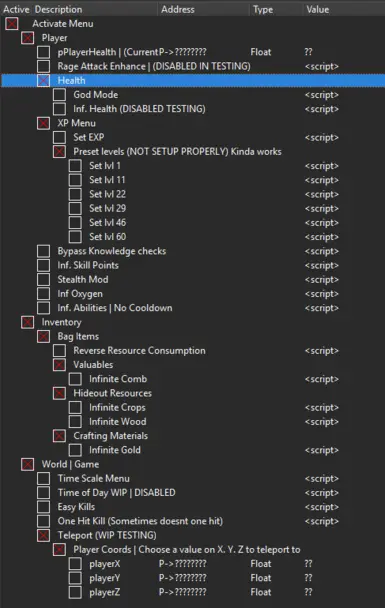
Task: Enable the pPlayerHealth checkbox
Action: tap(43, 52)
